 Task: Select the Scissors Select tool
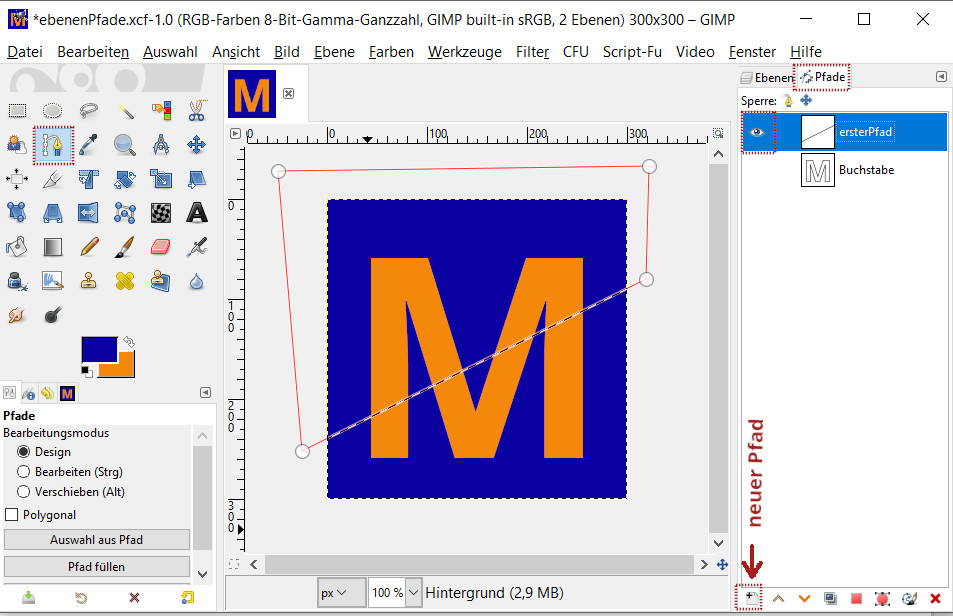coord(196,111)
